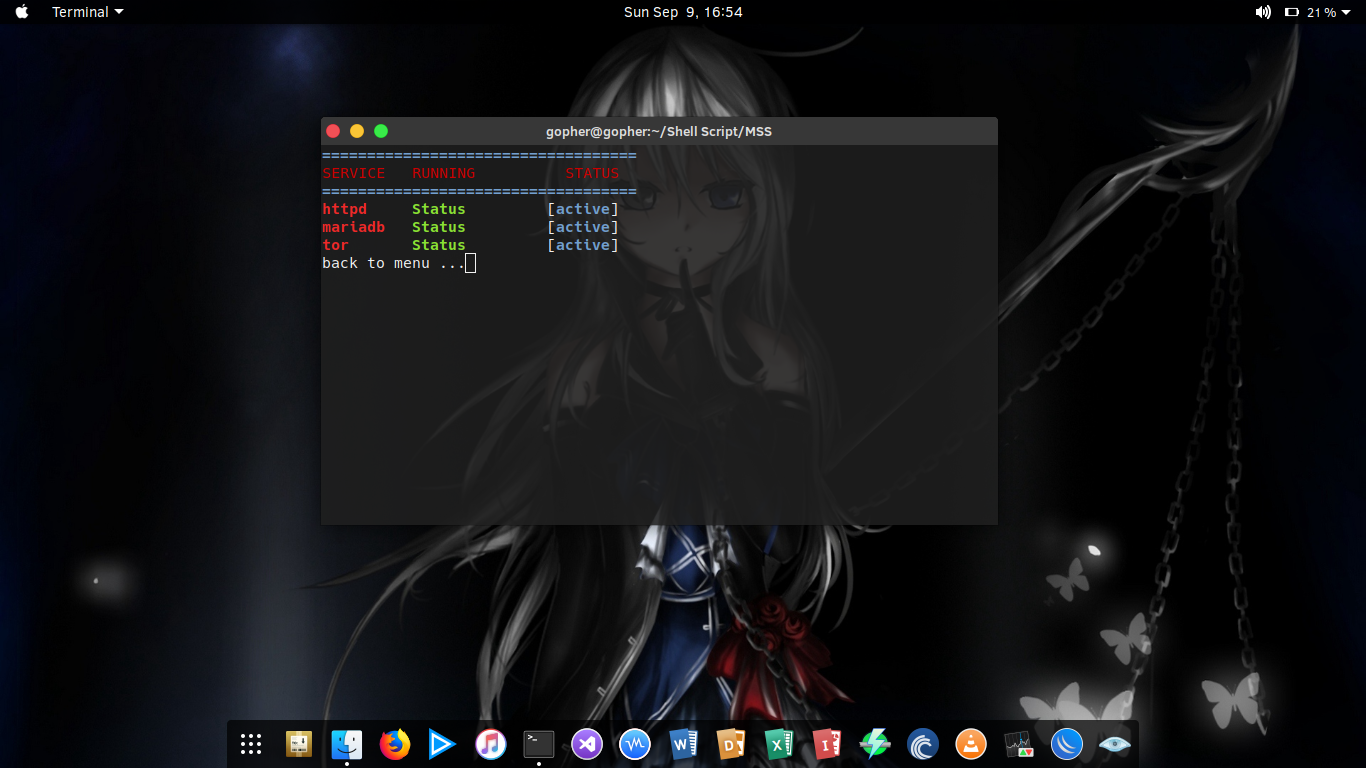Minimize the terminal with yellow button
Screen dimensions: 1366x768
pyautogui.click(x=357, y=131)
